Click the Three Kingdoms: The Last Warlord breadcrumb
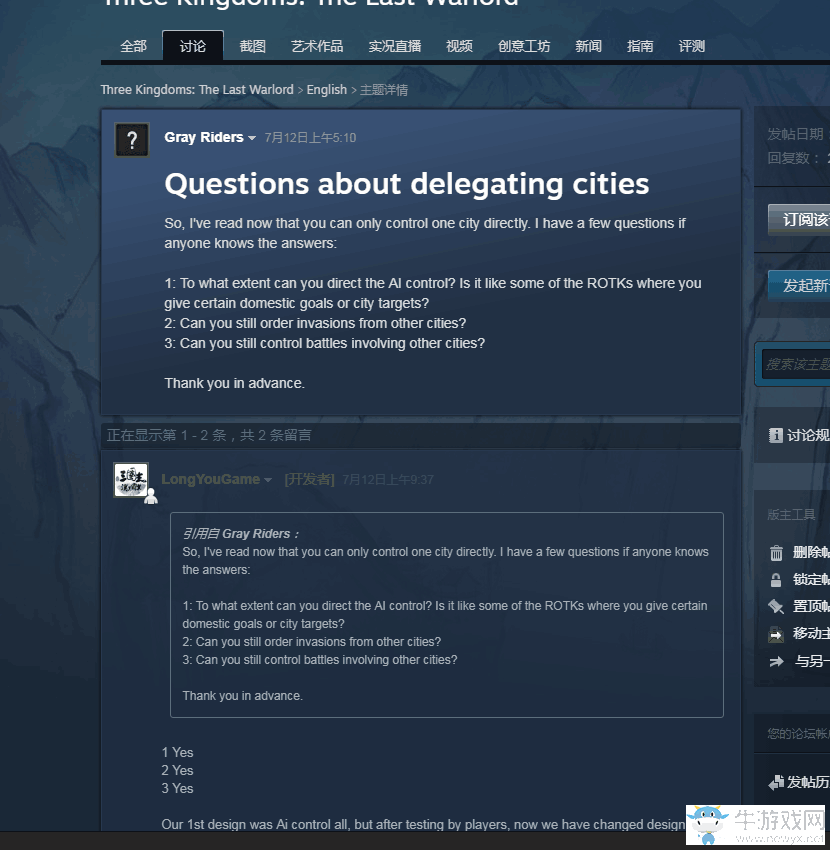 click(197, 89)
